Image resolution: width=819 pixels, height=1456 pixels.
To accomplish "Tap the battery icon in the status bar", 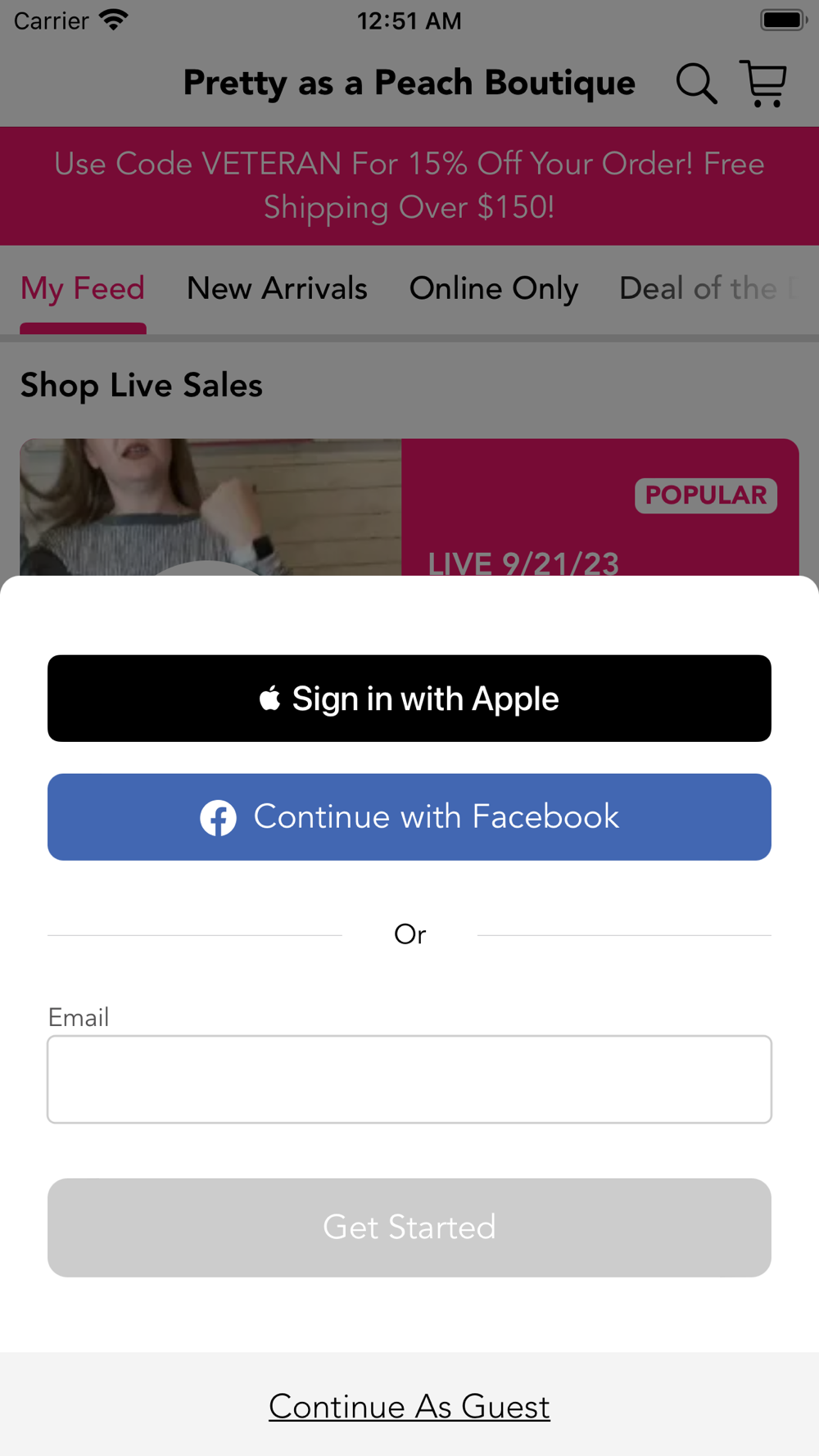I will pos(784,20).
